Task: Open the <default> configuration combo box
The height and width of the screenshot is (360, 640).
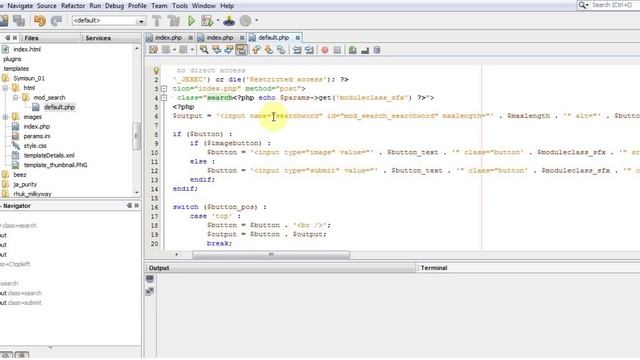Action: coord(109,20)
